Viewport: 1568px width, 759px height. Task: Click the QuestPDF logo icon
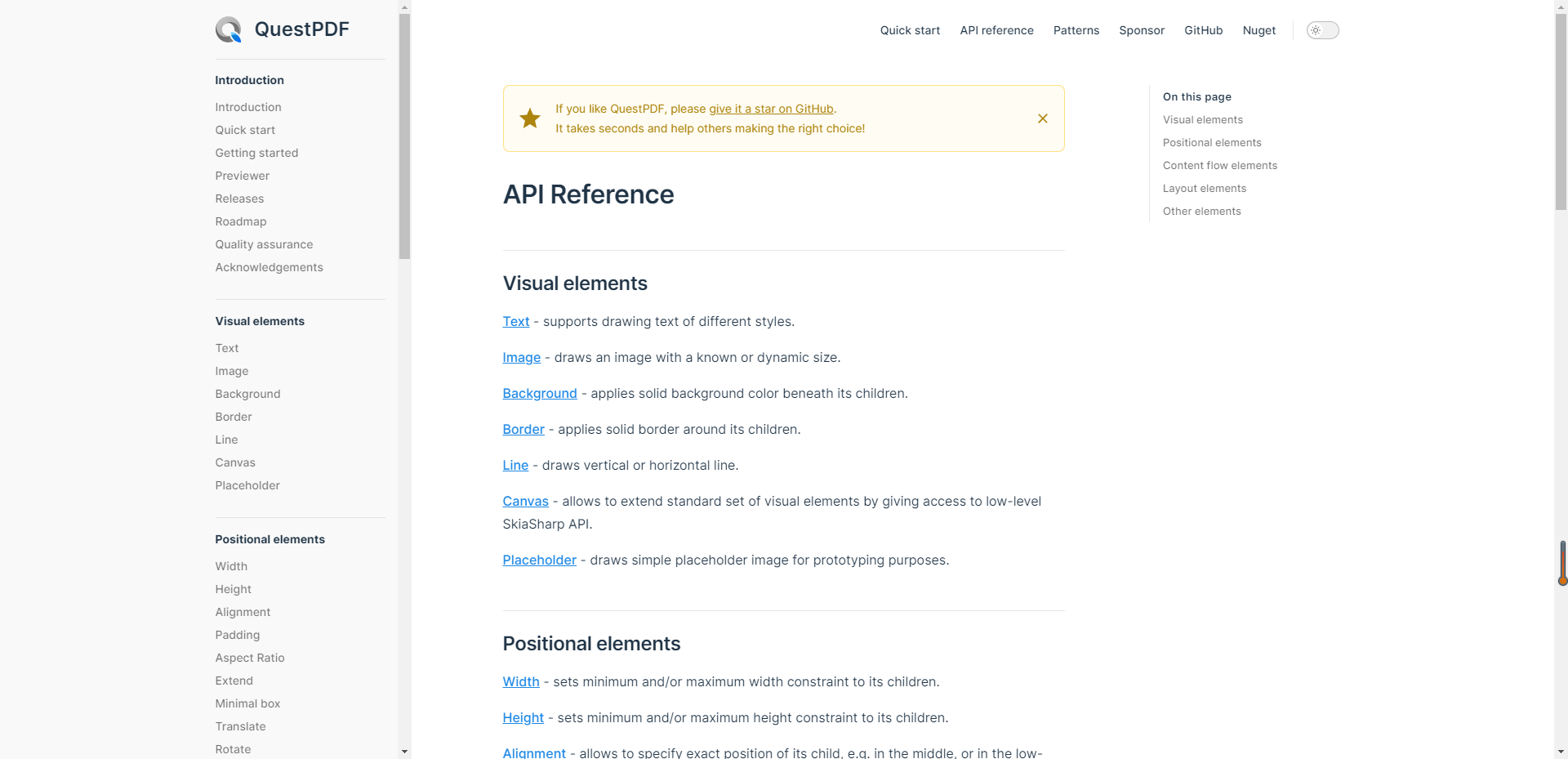coord(229,29)
